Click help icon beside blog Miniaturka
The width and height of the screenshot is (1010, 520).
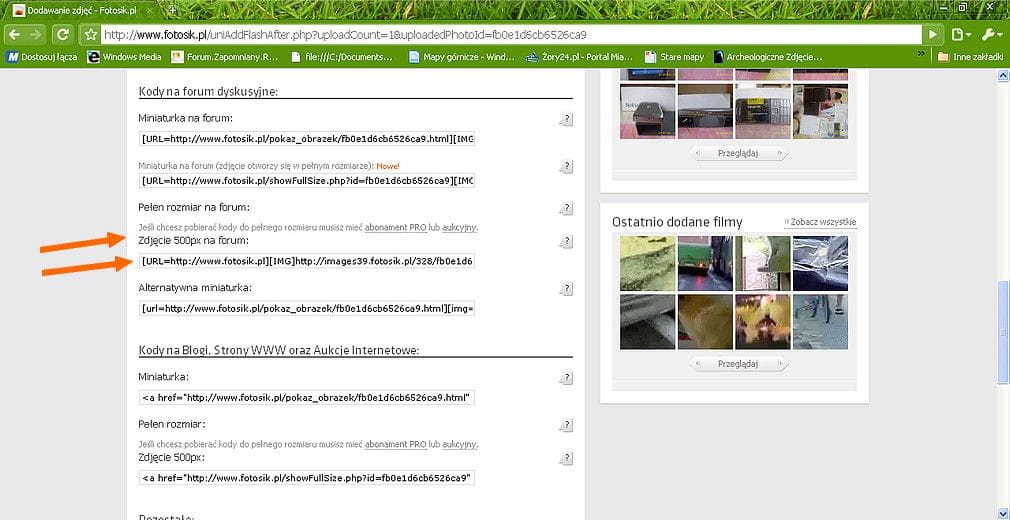pyautogui.click(x=566, y=378)
